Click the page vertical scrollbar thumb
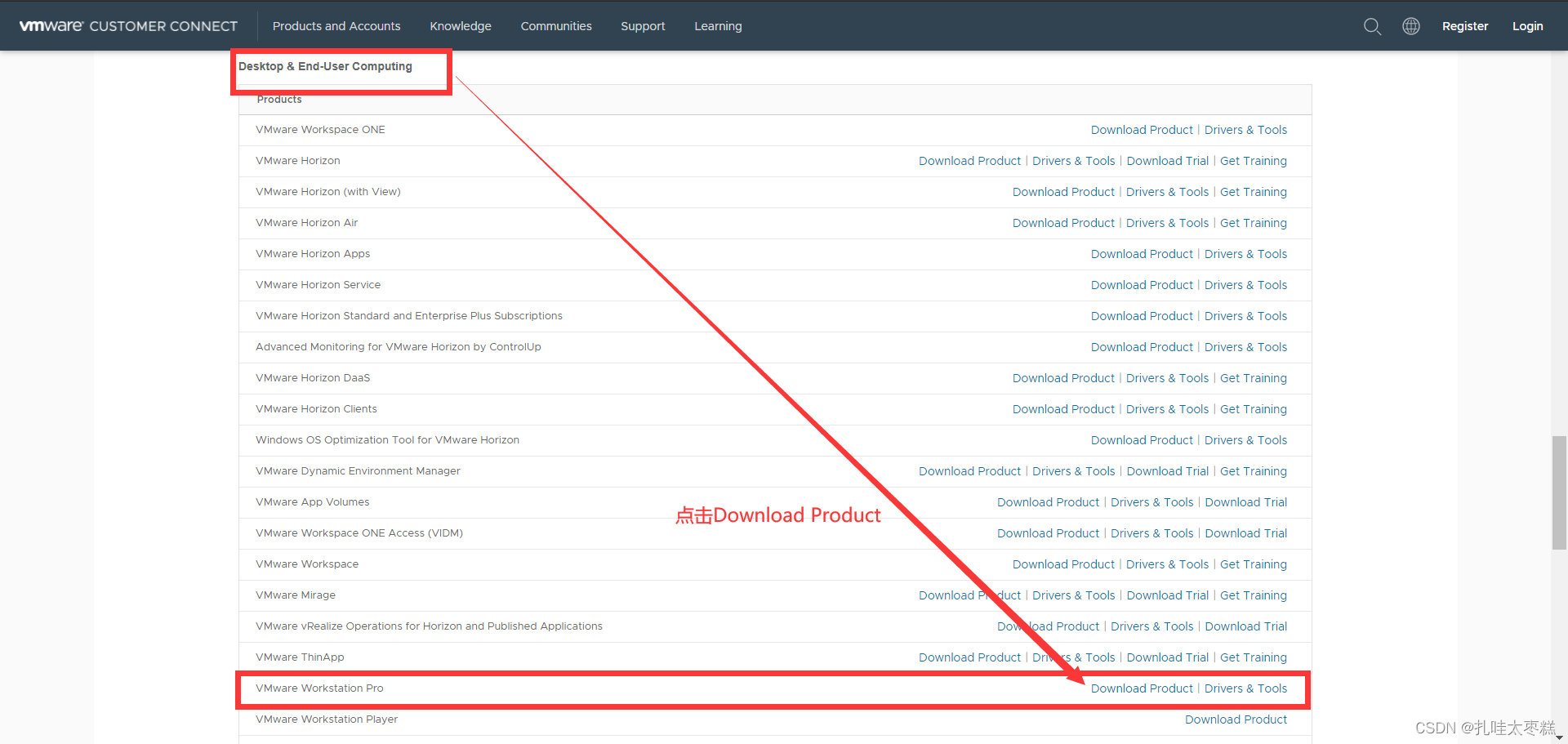The width and height of the screenshot is (1568, 744). tap(1559, 492)
